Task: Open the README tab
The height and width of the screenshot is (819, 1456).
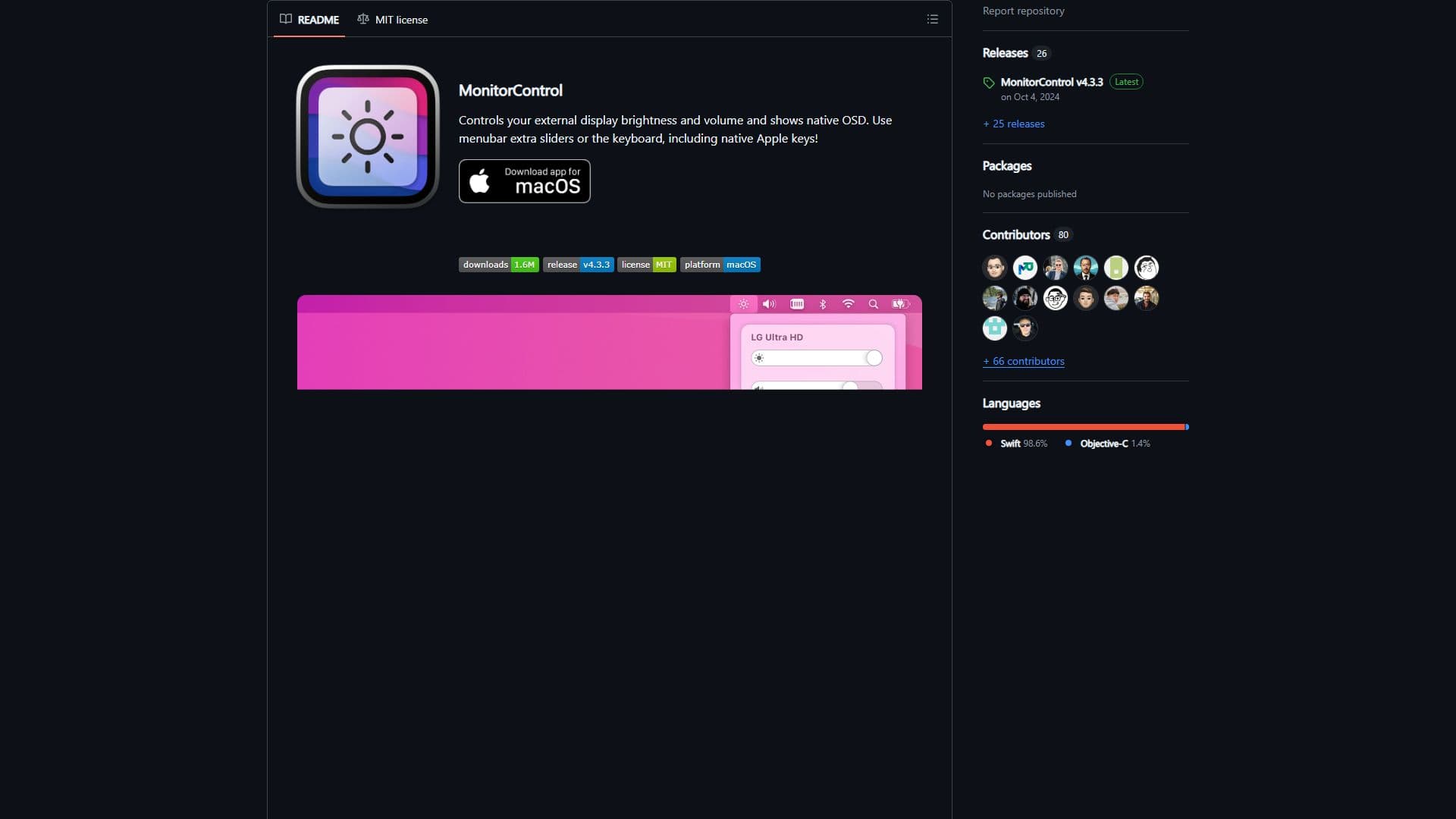Action: click(309, 20)
